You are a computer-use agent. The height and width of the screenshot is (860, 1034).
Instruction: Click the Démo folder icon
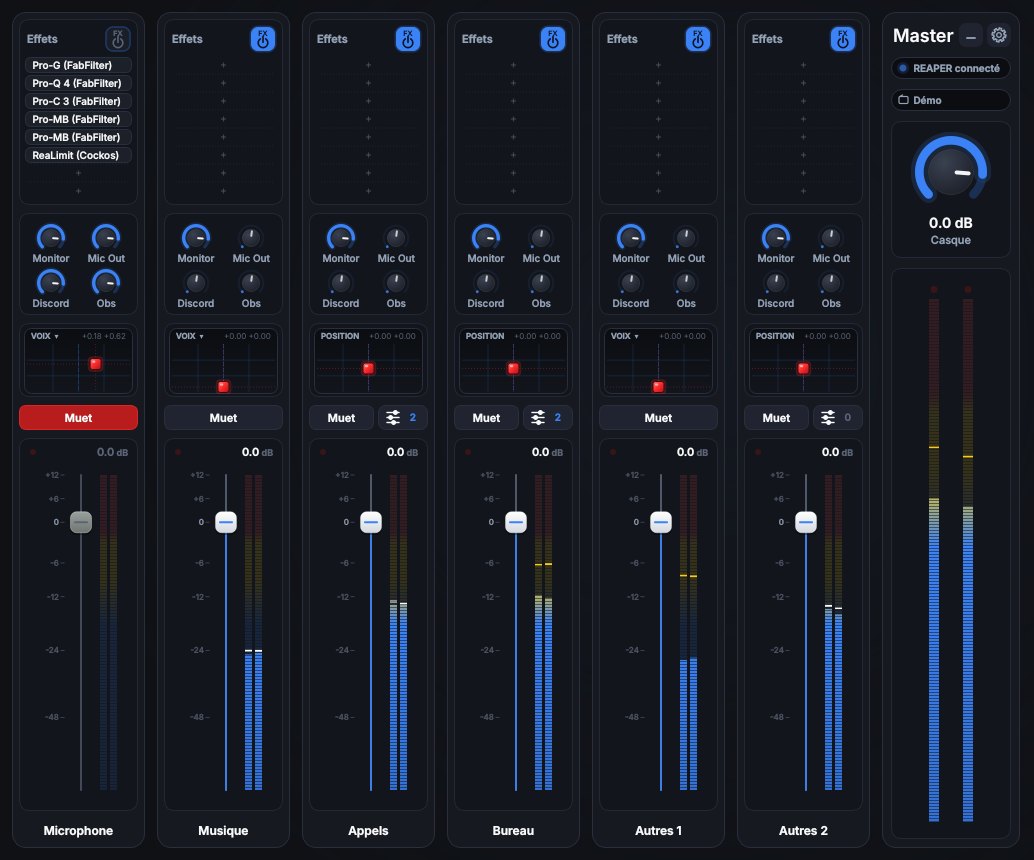point(903,100)
